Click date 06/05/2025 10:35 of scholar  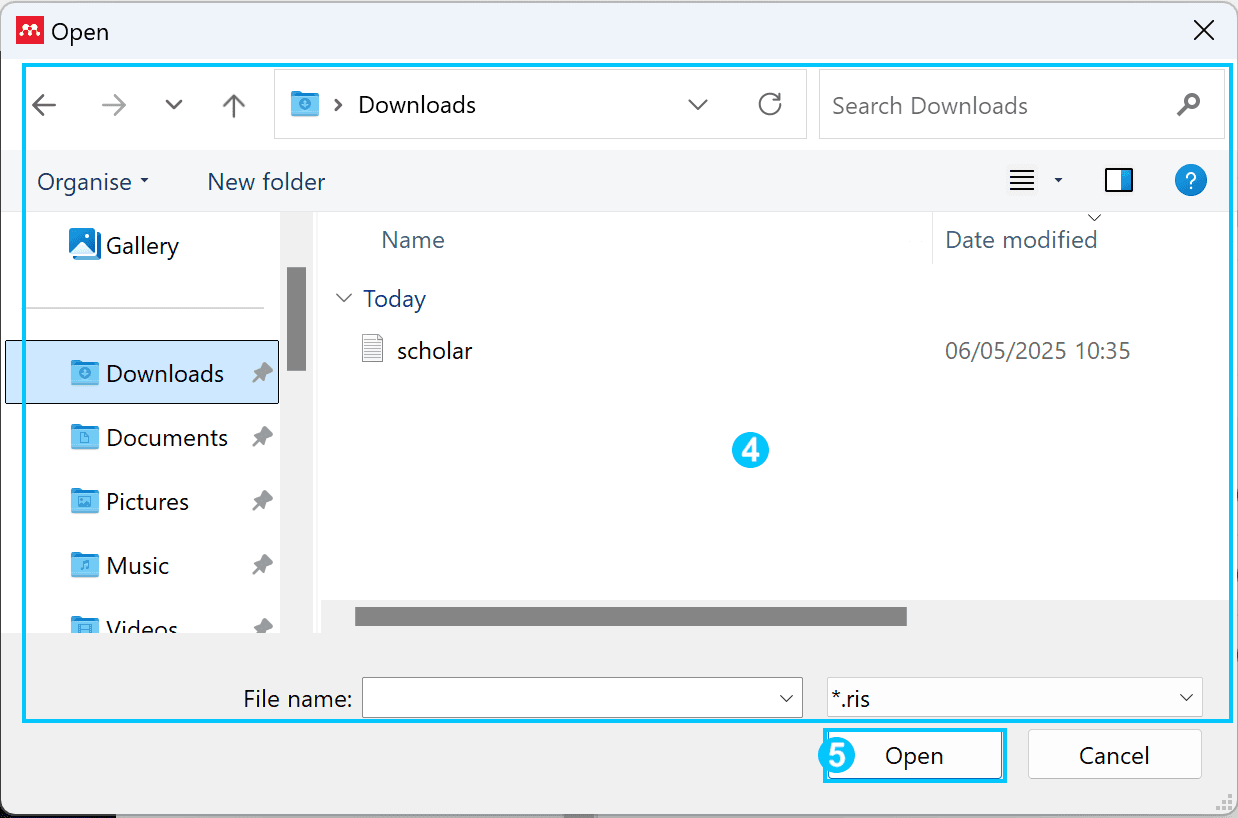coord(1037,351)
